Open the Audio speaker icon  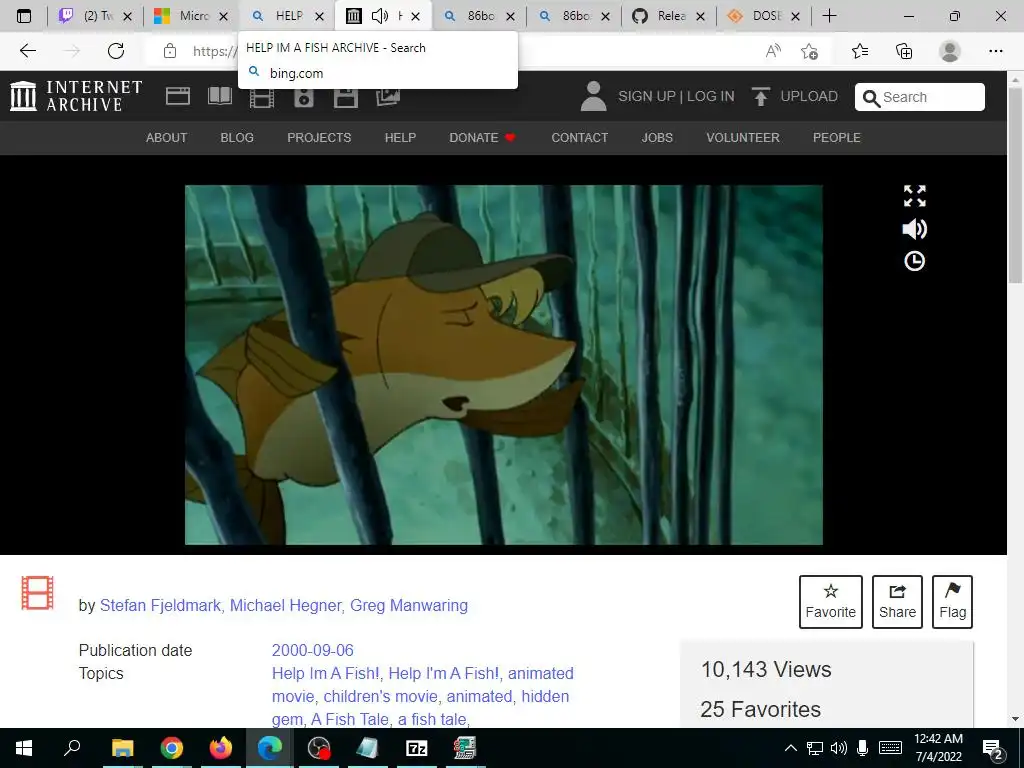[304, 97]
